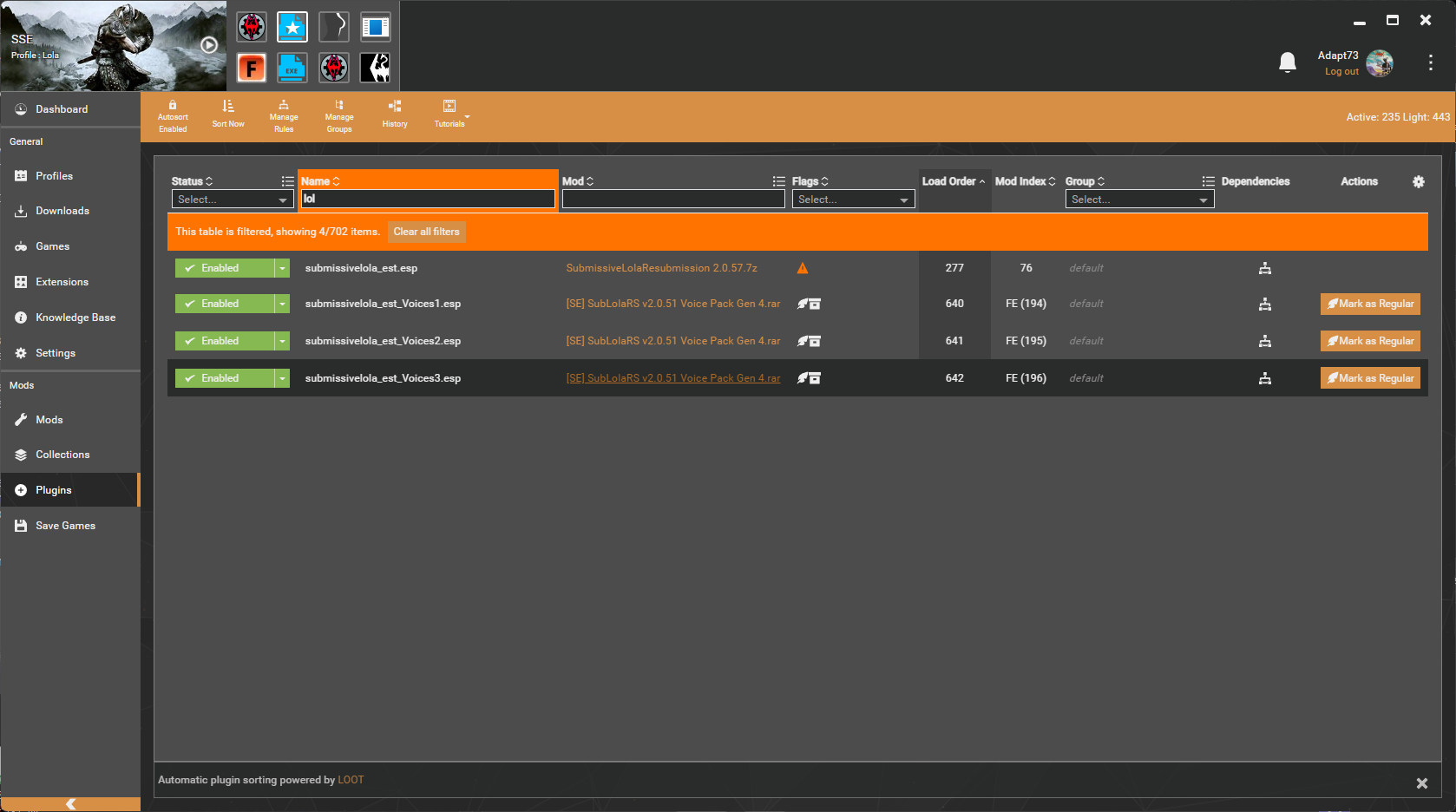Go to Dashboard

click(x=70, y=109)
